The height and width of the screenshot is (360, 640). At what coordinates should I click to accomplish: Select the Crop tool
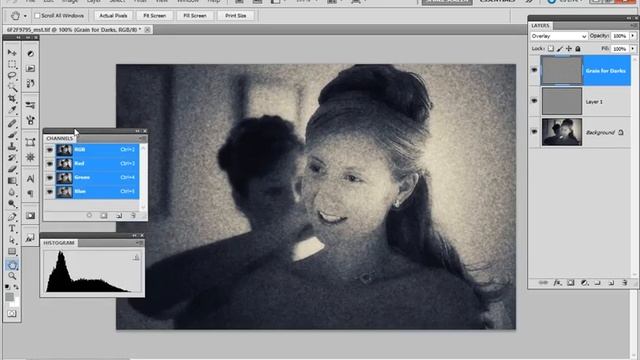tap(12, 98)
